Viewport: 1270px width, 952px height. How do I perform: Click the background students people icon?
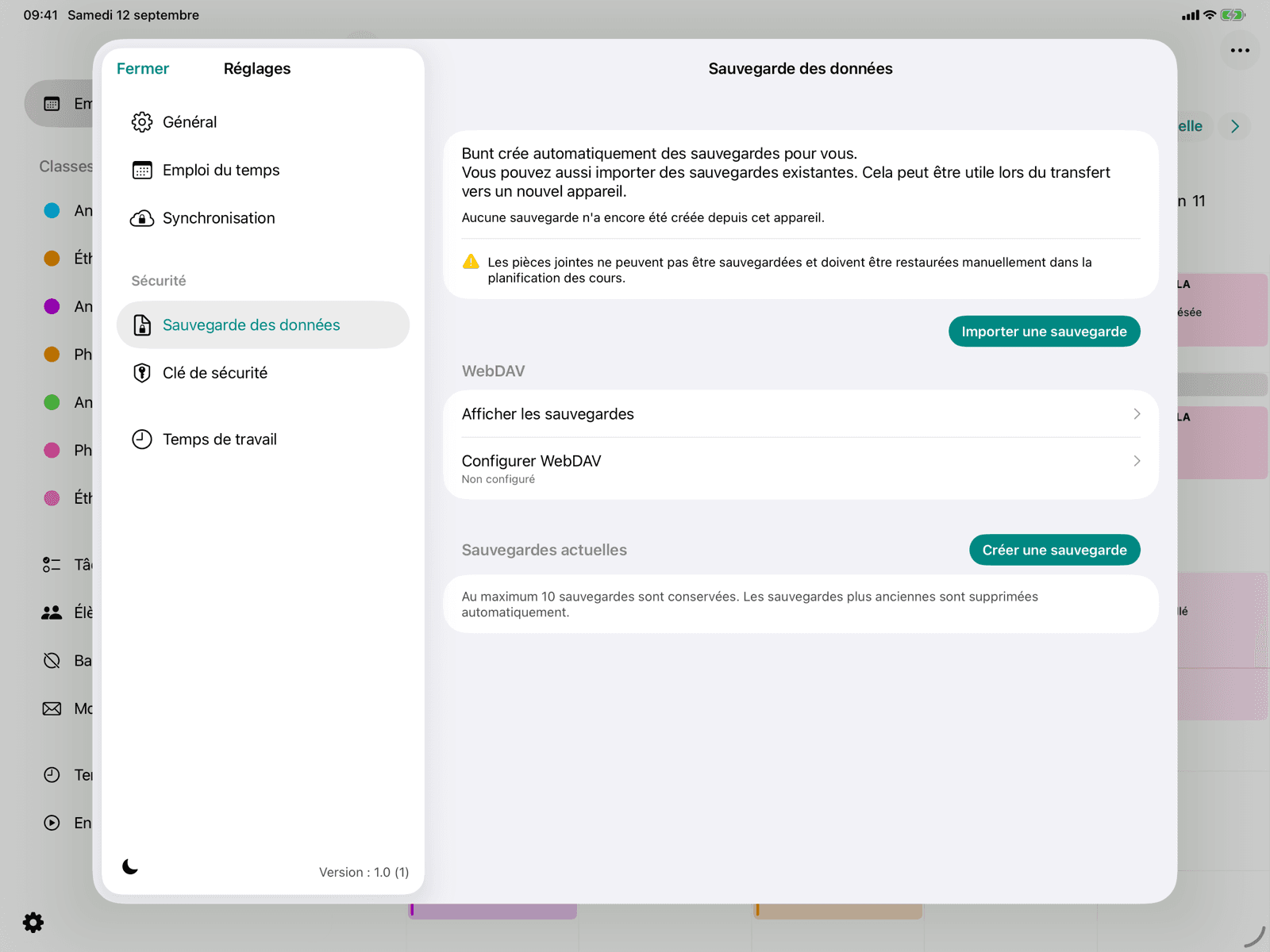click(52, 612)
